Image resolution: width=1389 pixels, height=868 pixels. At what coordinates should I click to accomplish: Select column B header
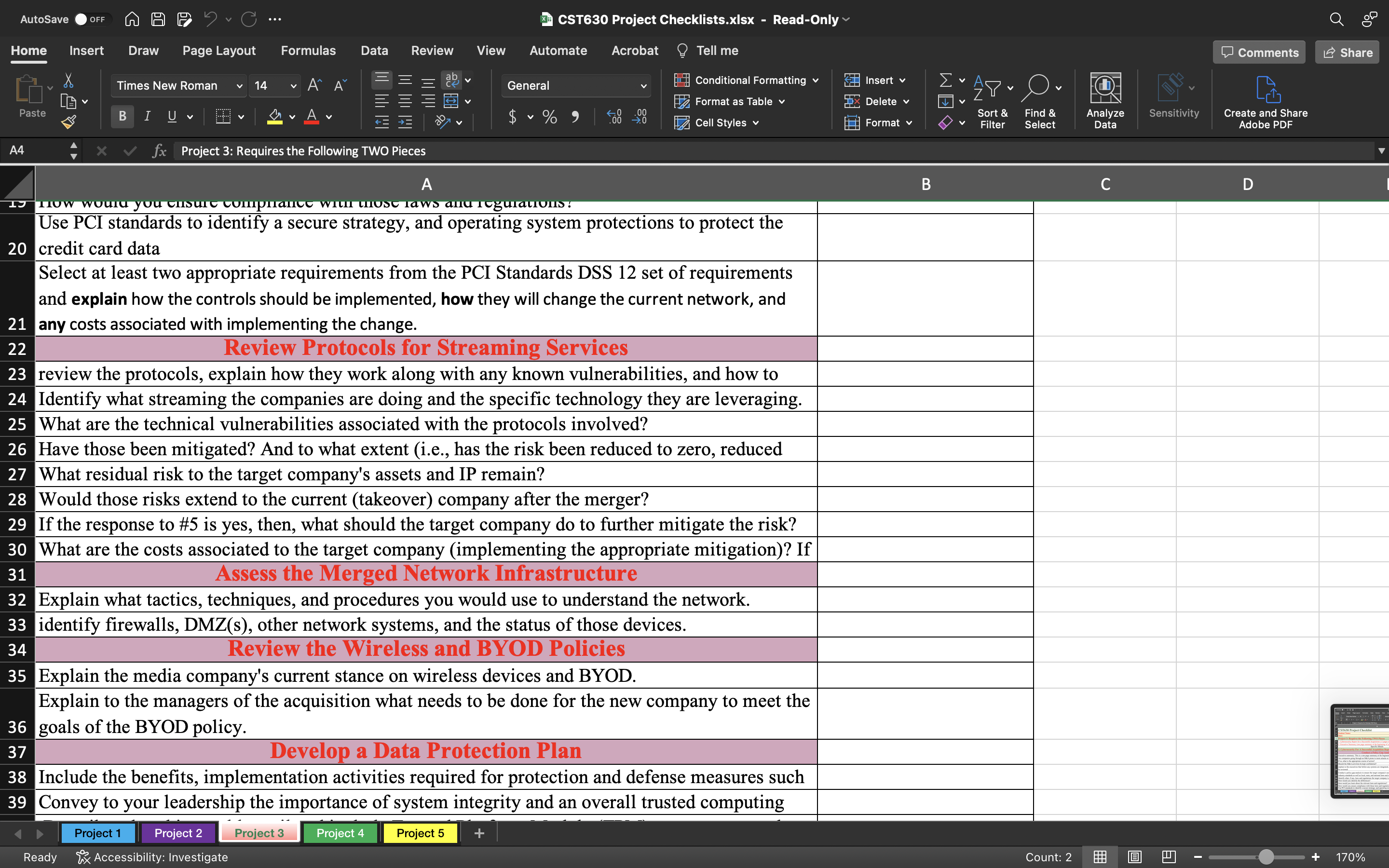pyautogui.click(x=925, y=184)
